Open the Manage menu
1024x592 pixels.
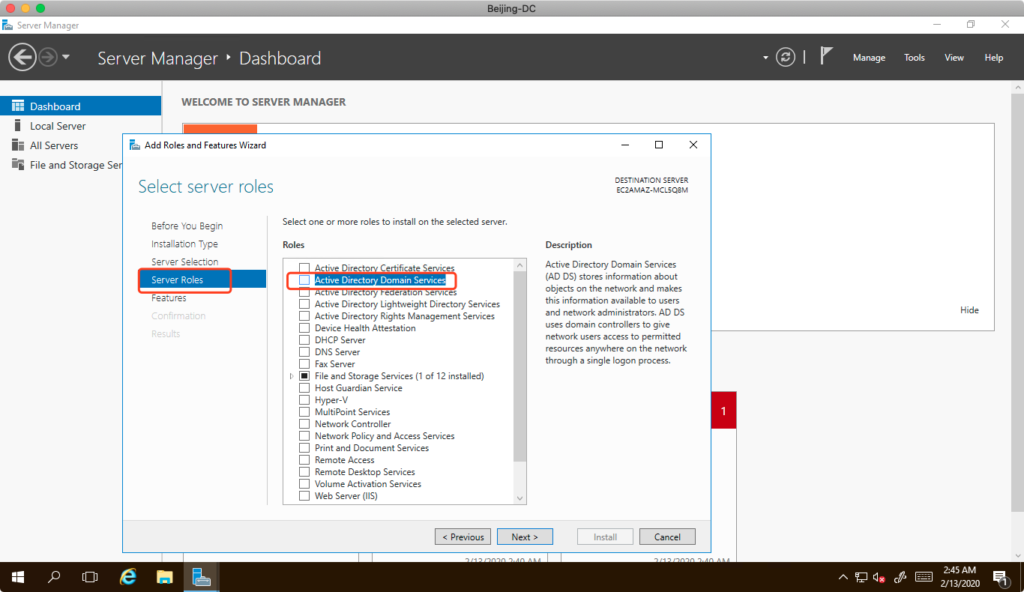tap(868, 58)
